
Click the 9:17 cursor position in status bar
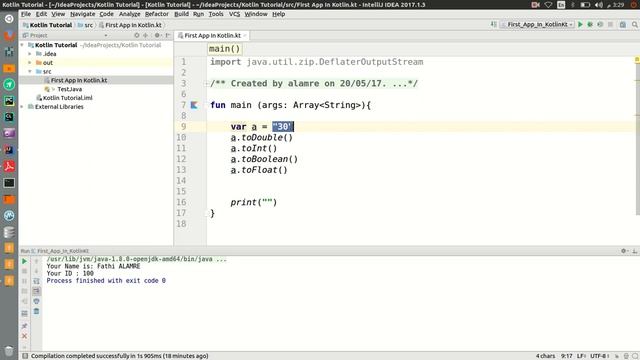coord(567,356)
